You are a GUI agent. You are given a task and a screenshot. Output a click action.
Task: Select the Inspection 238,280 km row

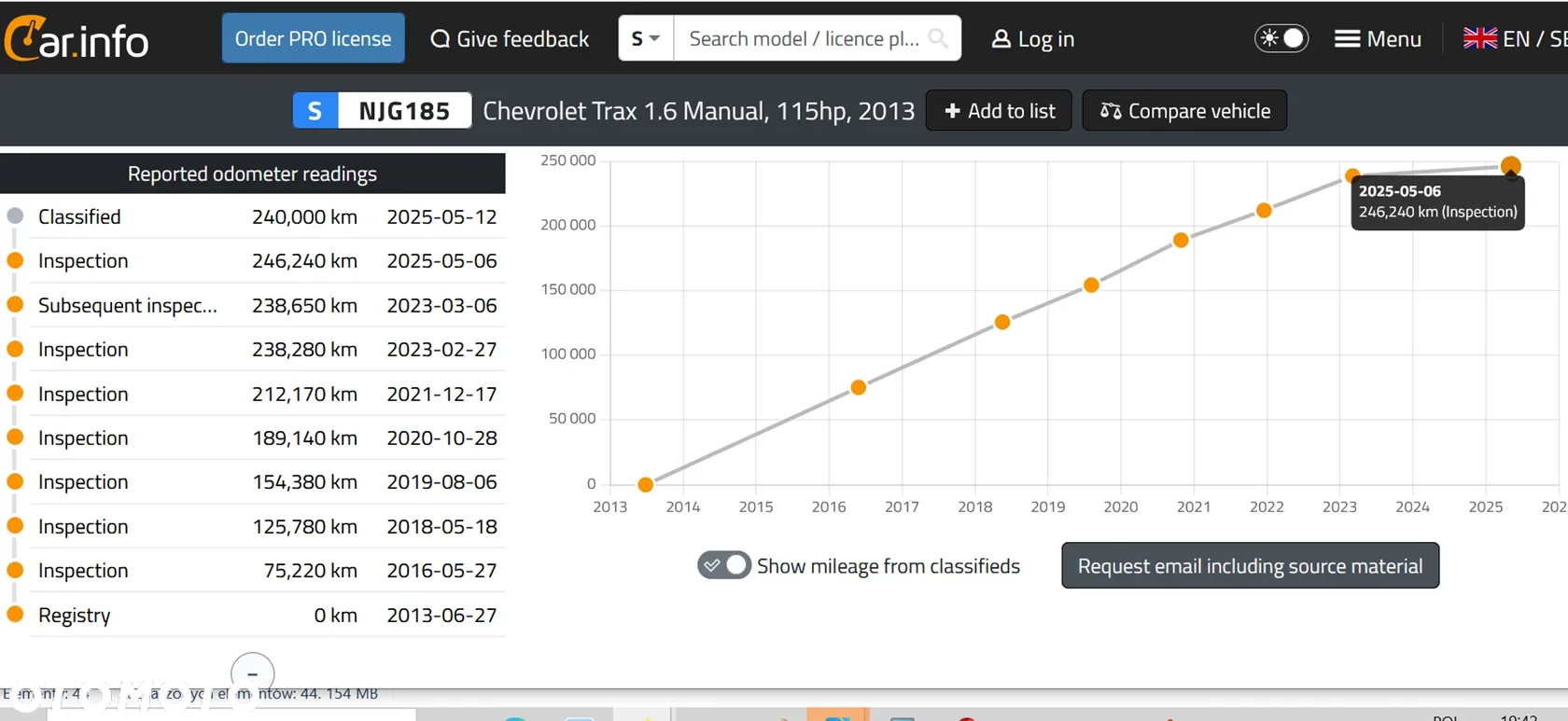[x=253, y=349]
